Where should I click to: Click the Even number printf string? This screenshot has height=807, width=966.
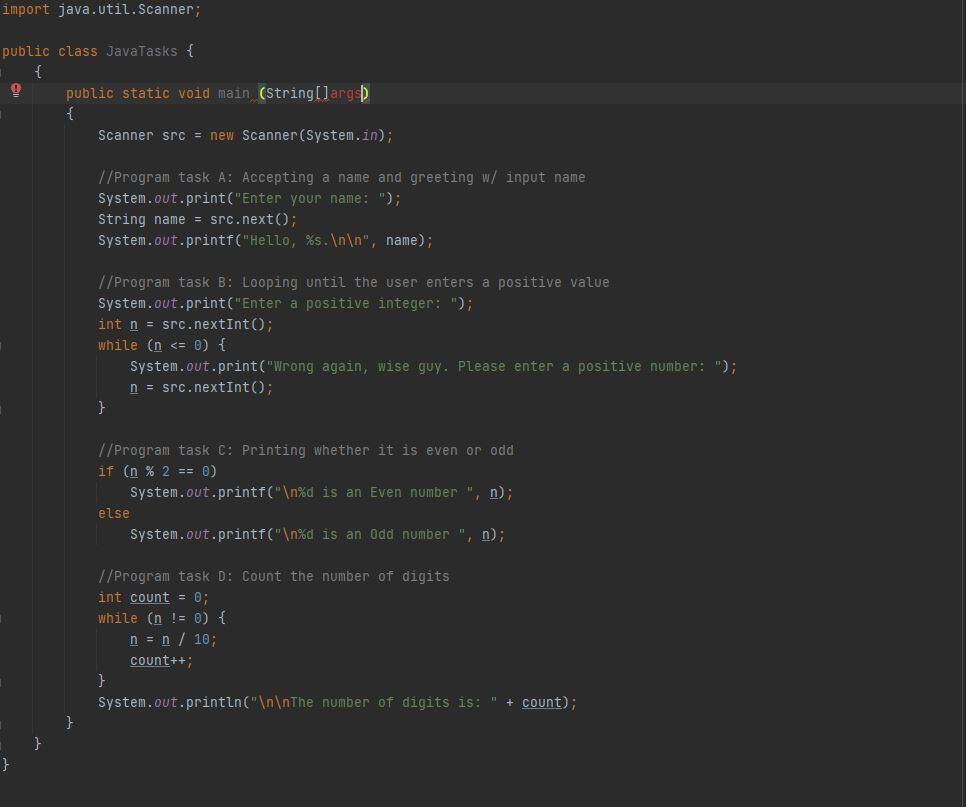click(x=370, y=492)
